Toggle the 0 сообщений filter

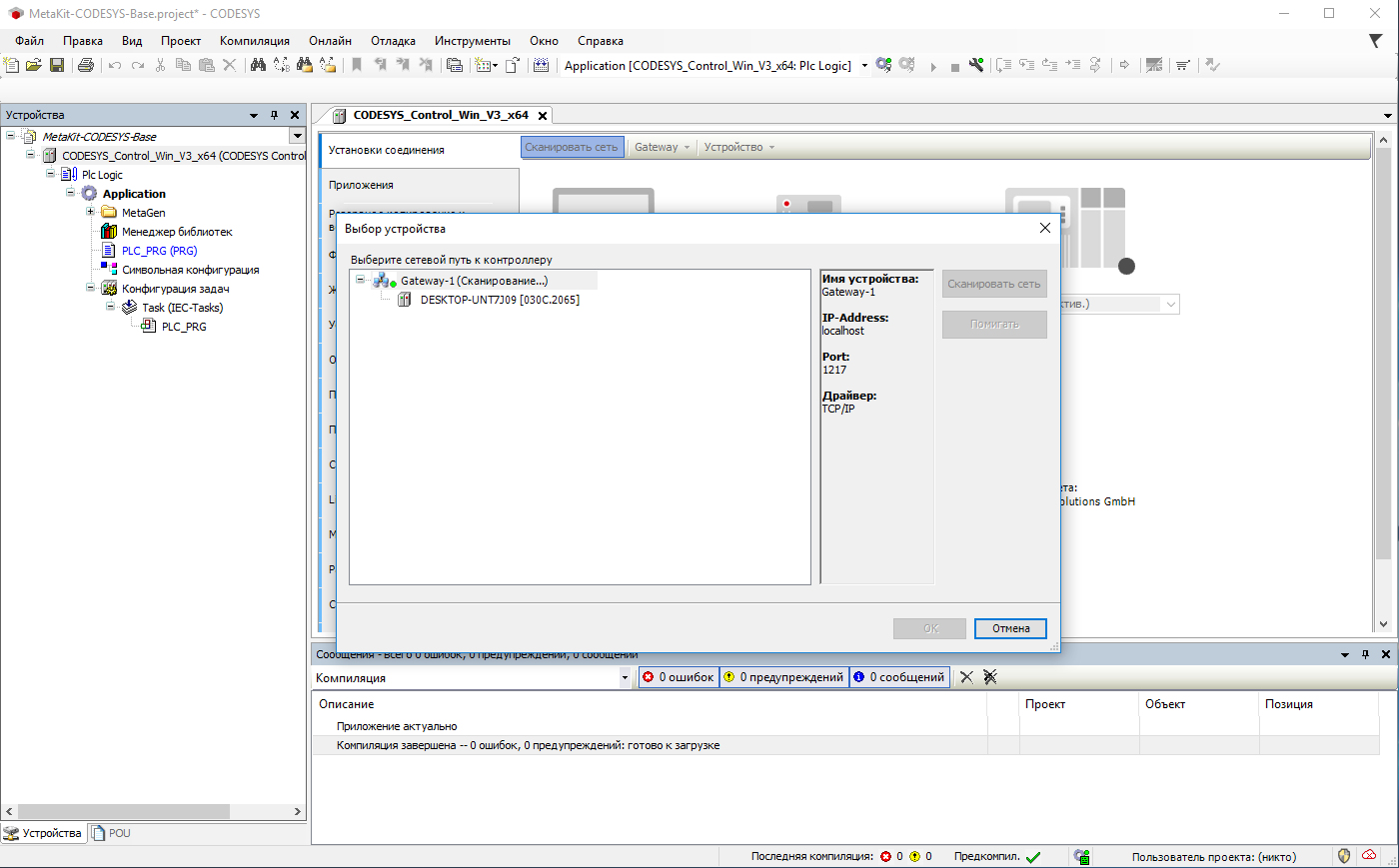[899, 677]
